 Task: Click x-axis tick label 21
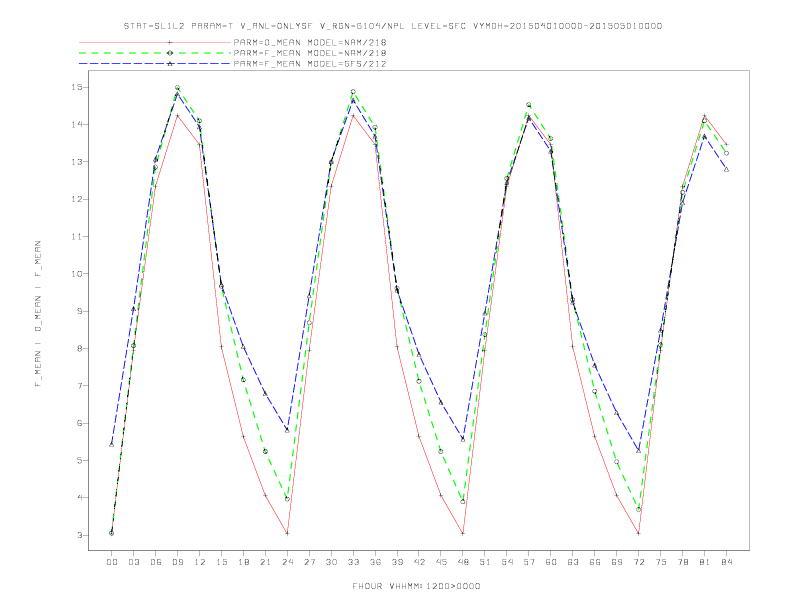click(x=265, y=562)
